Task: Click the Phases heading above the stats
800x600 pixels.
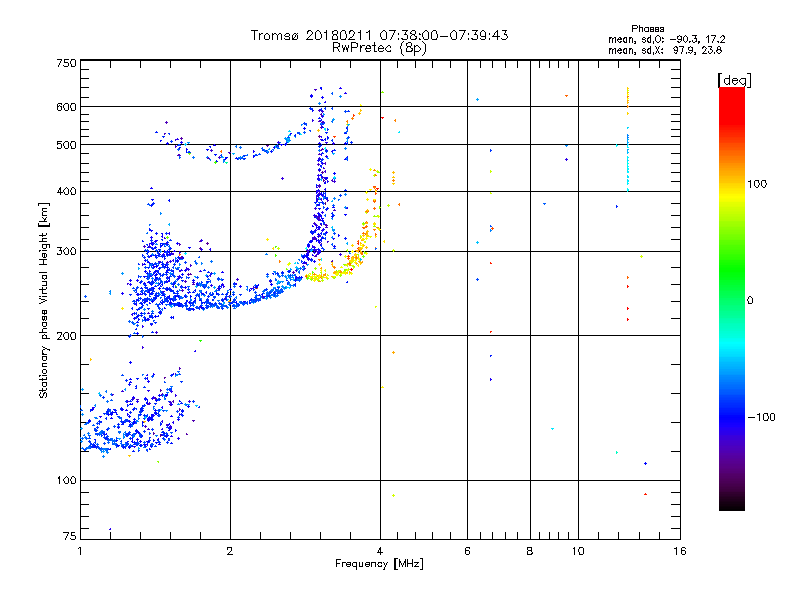Action: [647, 29]
